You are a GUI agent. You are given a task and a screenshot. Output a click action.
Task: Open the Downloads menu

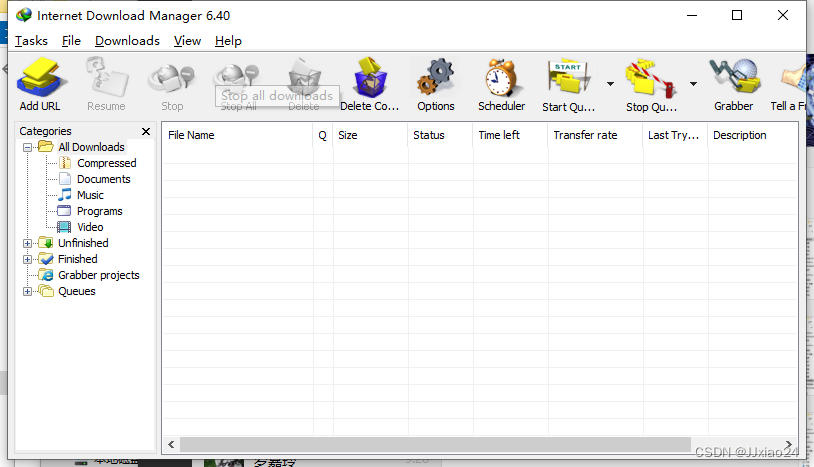(127, 40)
